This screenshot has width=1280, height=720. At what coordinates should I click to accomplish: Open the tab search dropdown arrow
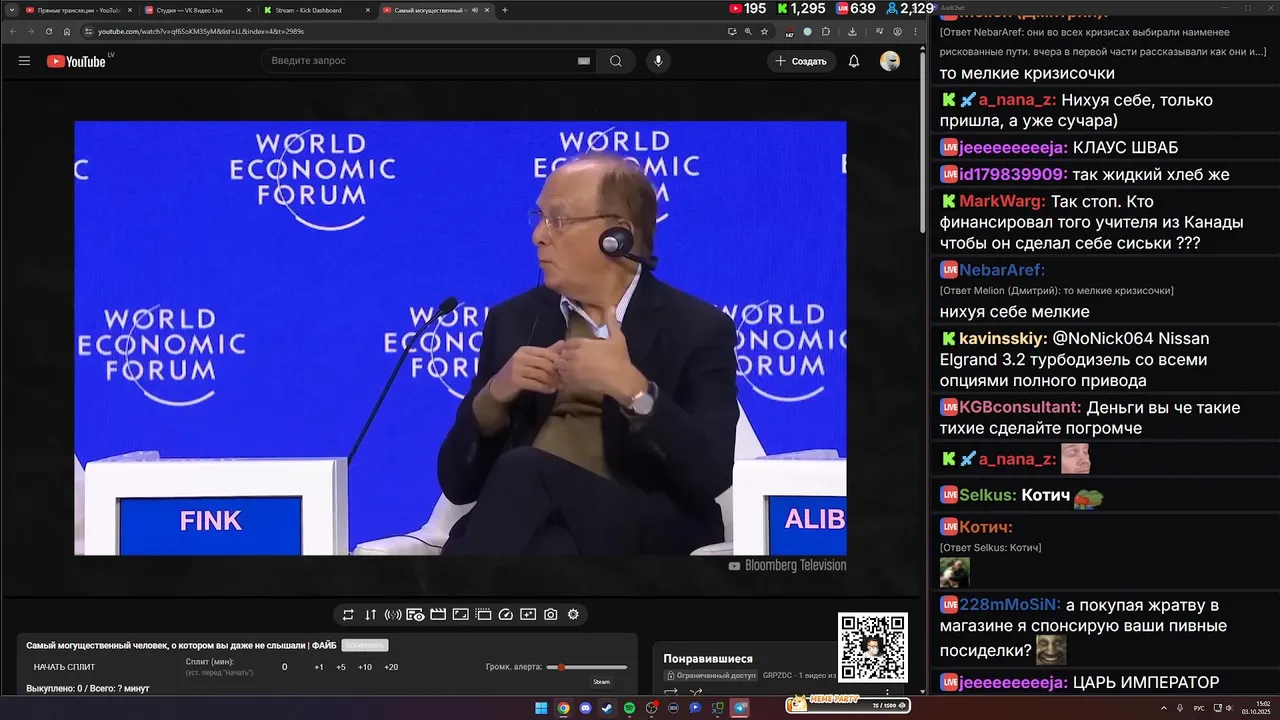[11, 10]
